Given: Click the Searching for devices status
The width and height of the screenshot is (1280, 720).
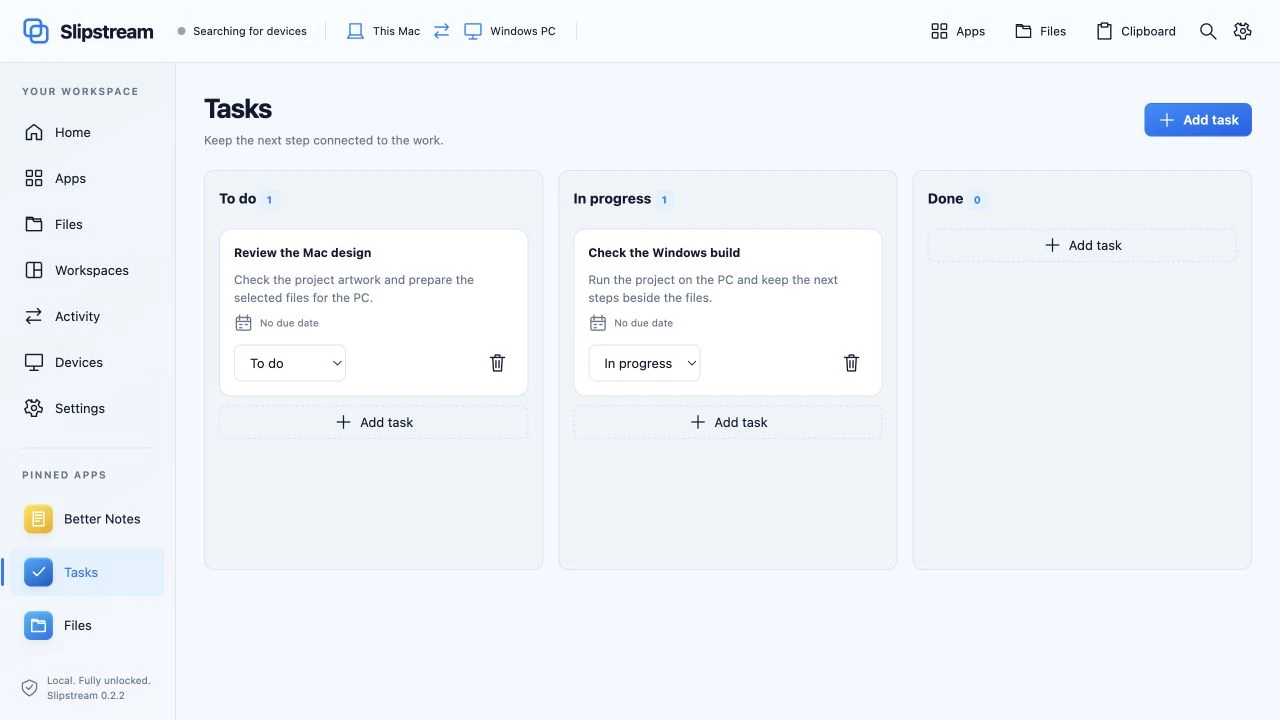Looking at the screenshot, I should [242, 31].
